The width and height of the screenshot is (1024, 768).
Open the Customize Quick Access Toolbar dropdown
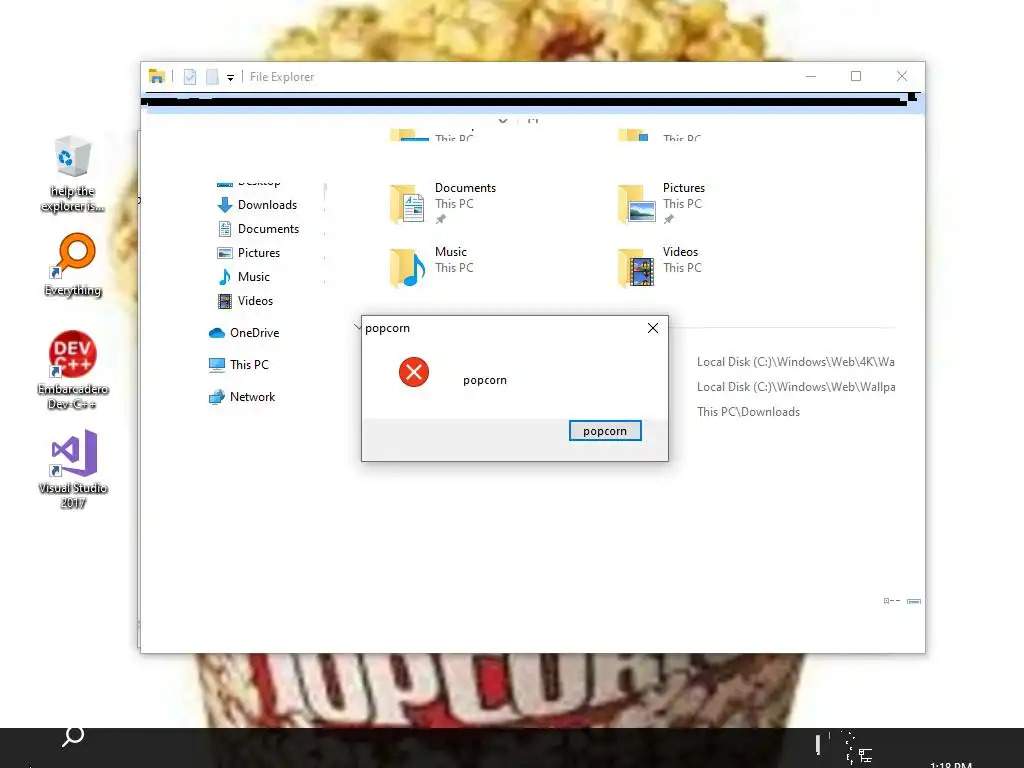point(231,78)
